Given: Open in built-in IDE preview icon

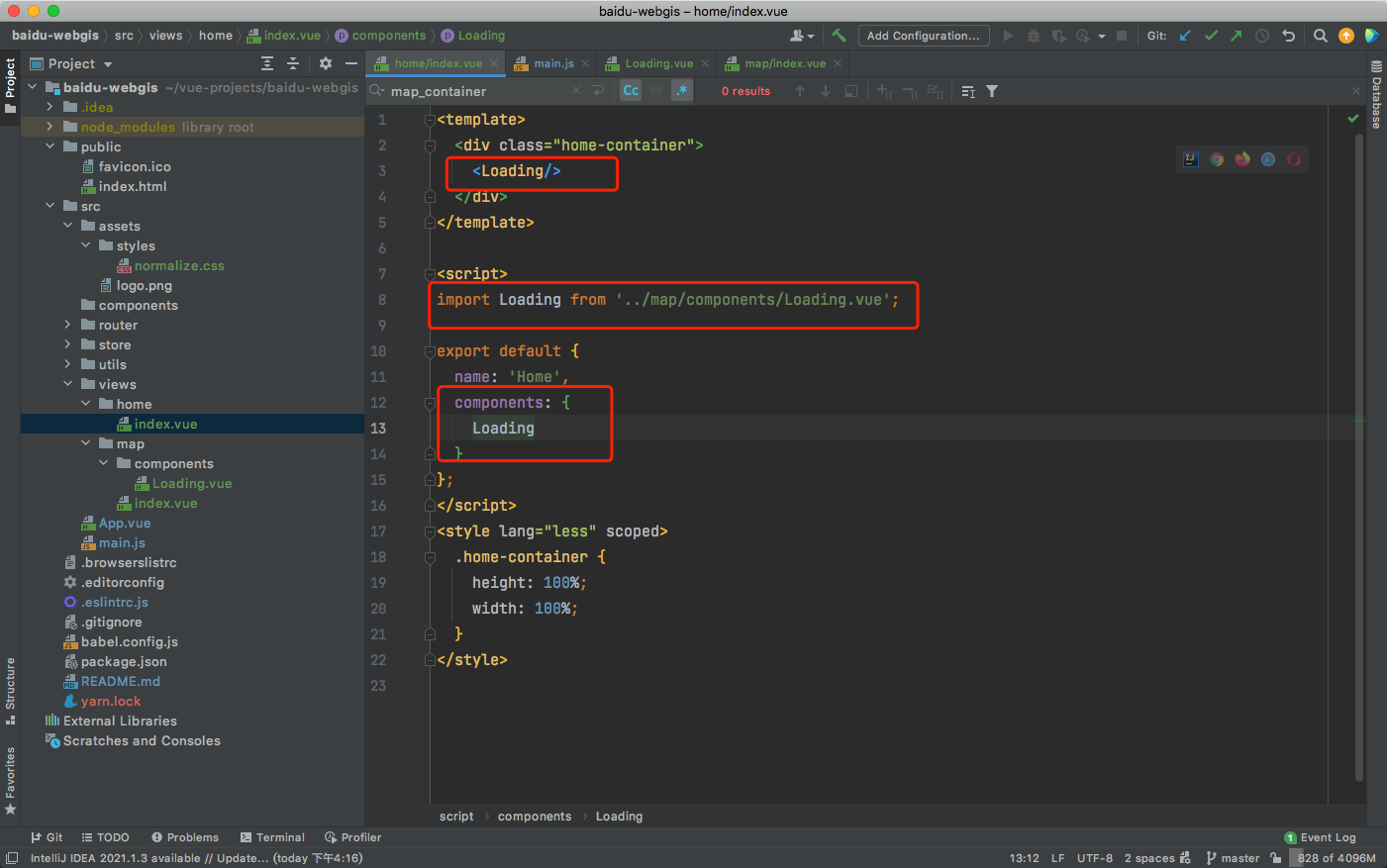Looking at the screenshot, I should 1191,159.
